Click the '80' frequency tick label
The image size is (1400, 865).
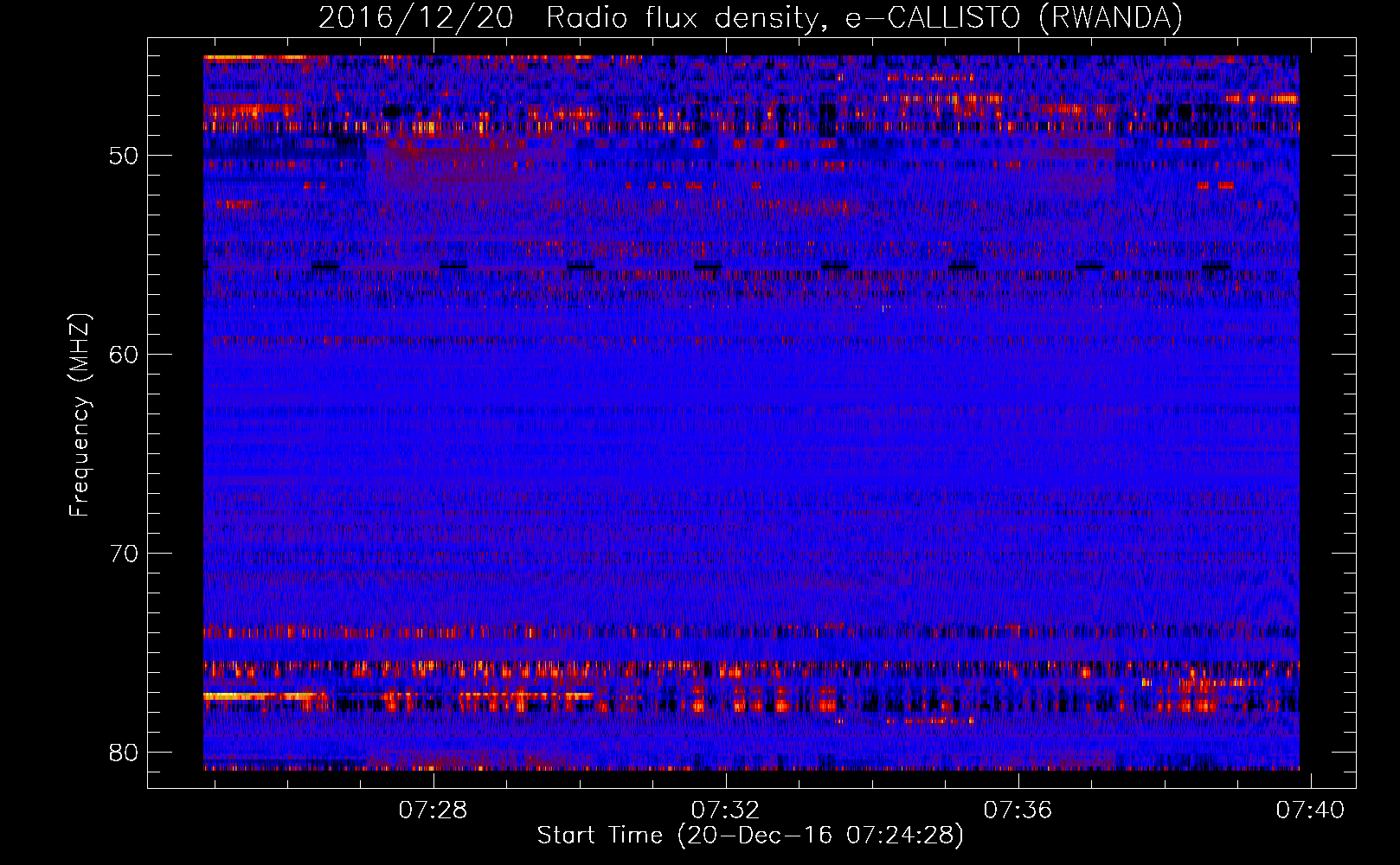[x=124, y=753]
